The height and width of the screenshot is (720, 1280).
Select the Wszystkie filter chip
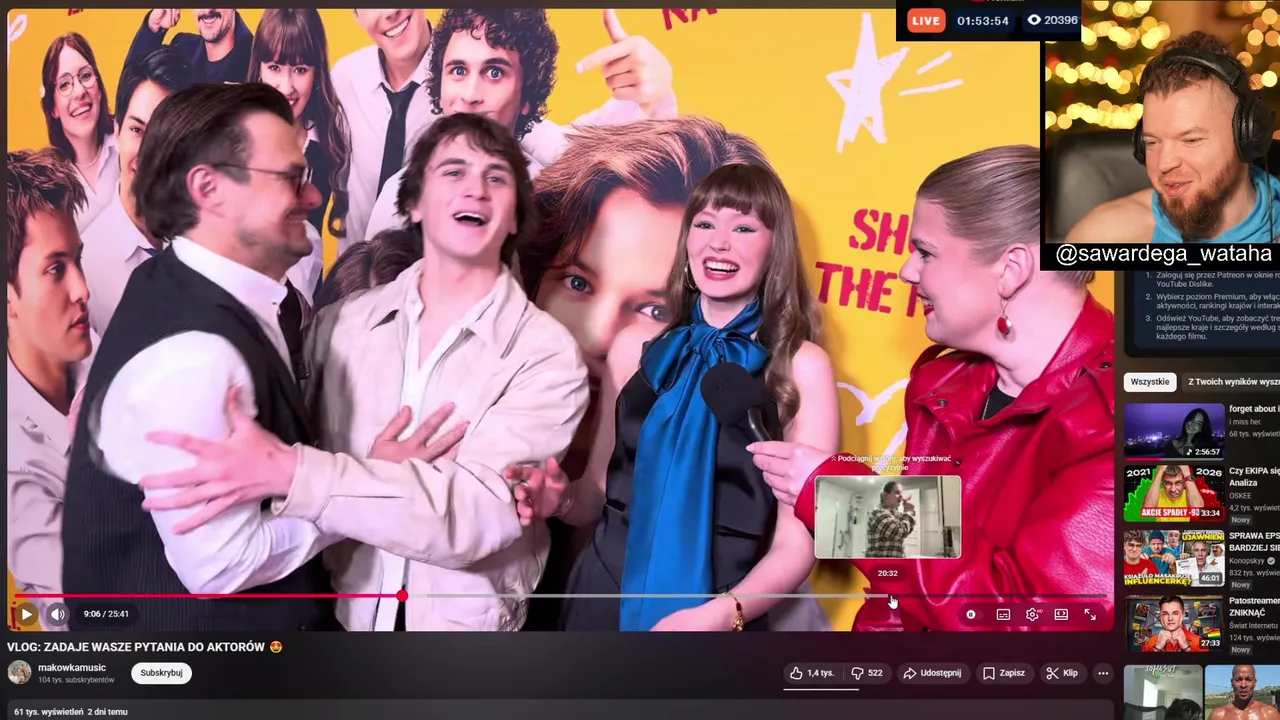pos(1150,382)
